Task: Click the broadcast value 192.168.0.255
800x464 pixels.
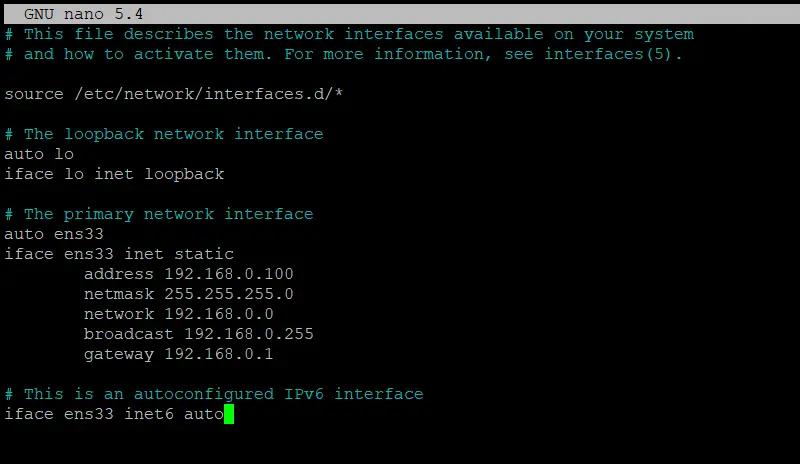Action: click(248, 334)
